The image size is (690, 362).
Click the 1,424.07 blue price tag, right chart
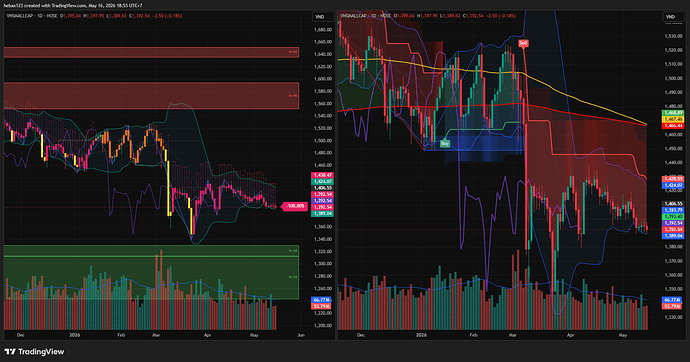tap(673, 185)
